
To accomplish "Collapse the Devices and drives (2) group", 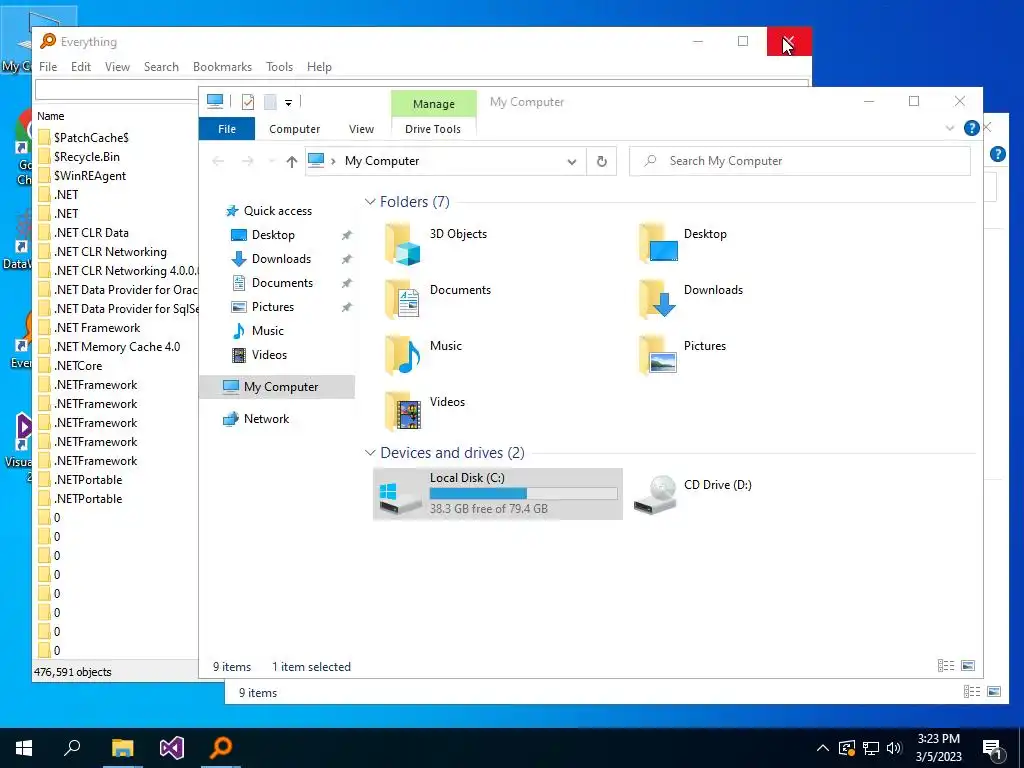I will click(x=370, y=453).
